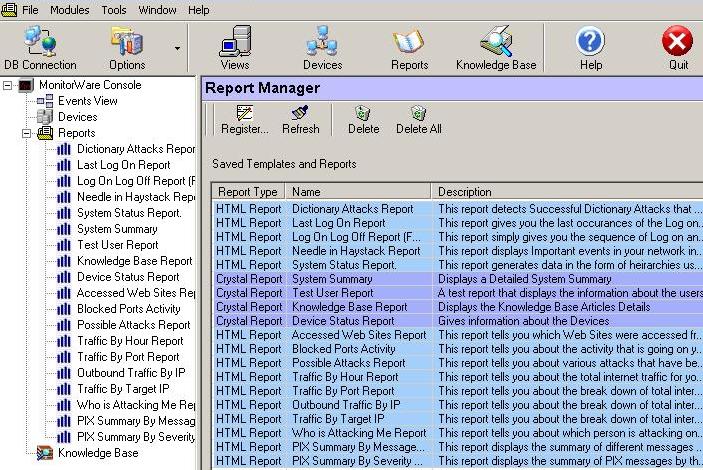Open the File menu
This screenshot has width=703, height=470.
coord(30,10)
